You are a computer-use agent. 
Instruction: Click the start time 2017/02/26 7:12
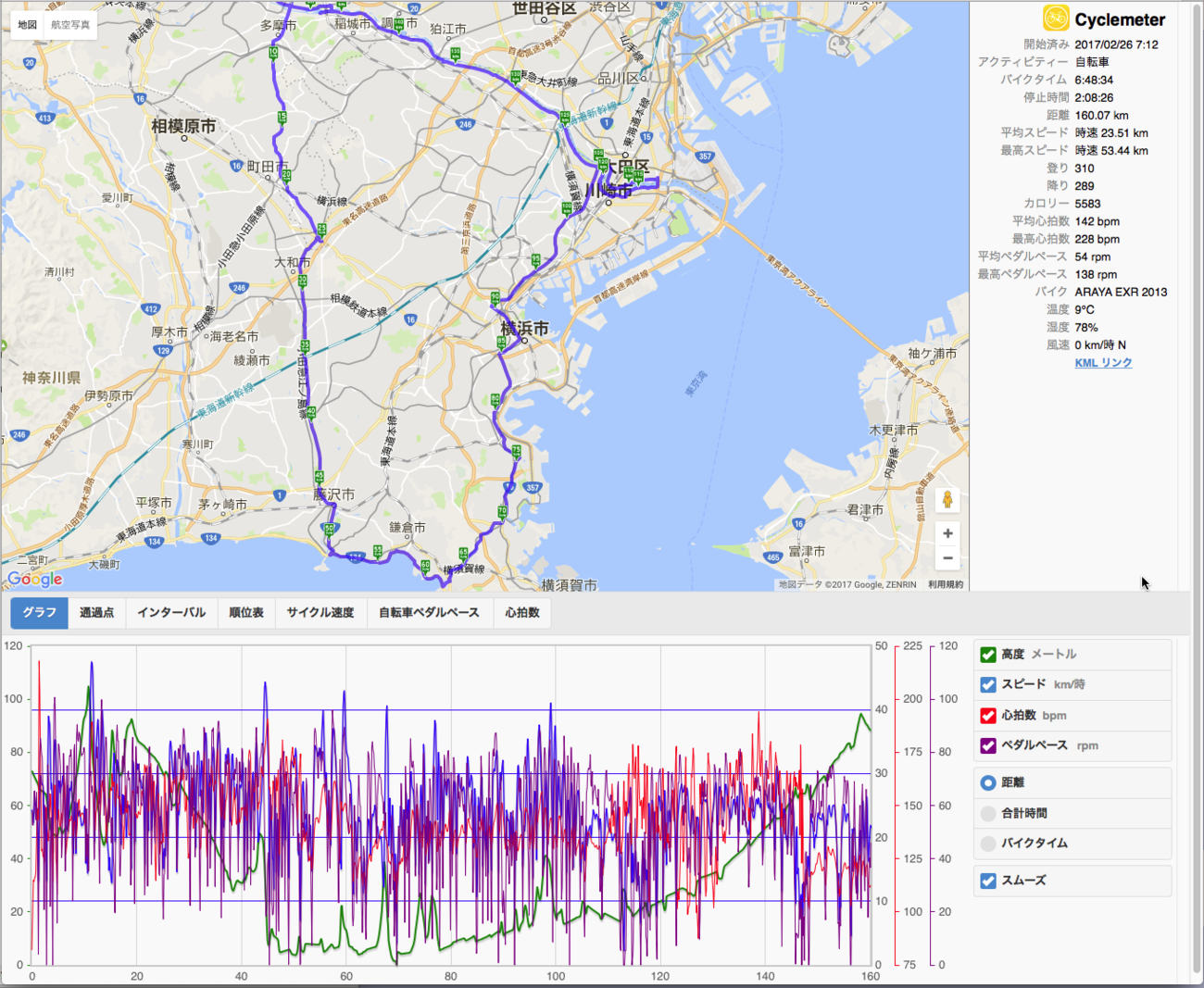(1116, 44)
